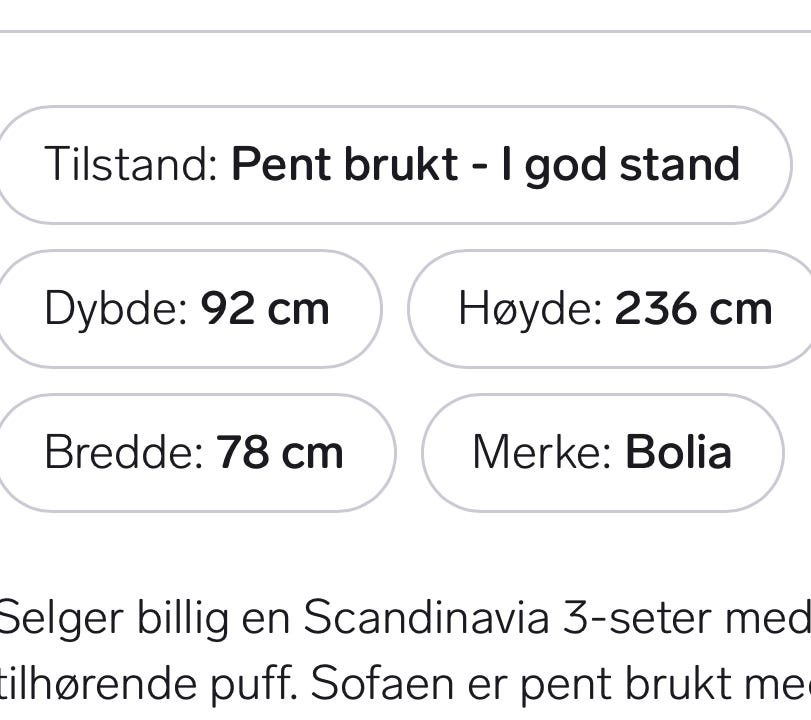Click the '236 cm' height value
Image resolution: width=811 pixels, height=720 pixels.
693,309
